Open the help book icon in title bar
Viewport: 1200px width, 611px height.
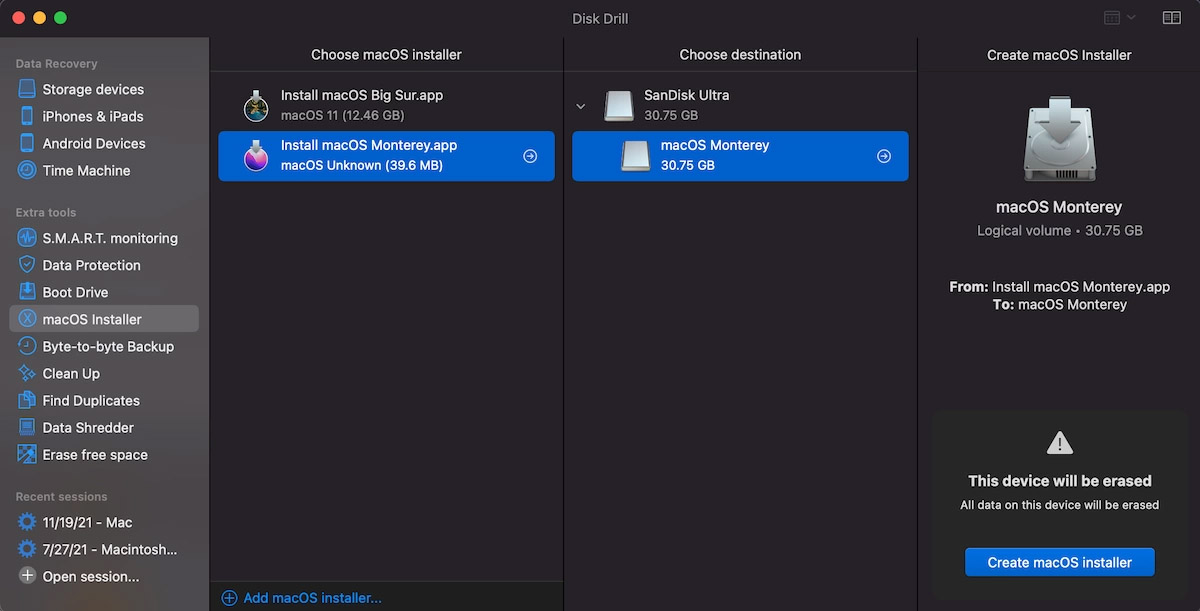coord(1171,18)
